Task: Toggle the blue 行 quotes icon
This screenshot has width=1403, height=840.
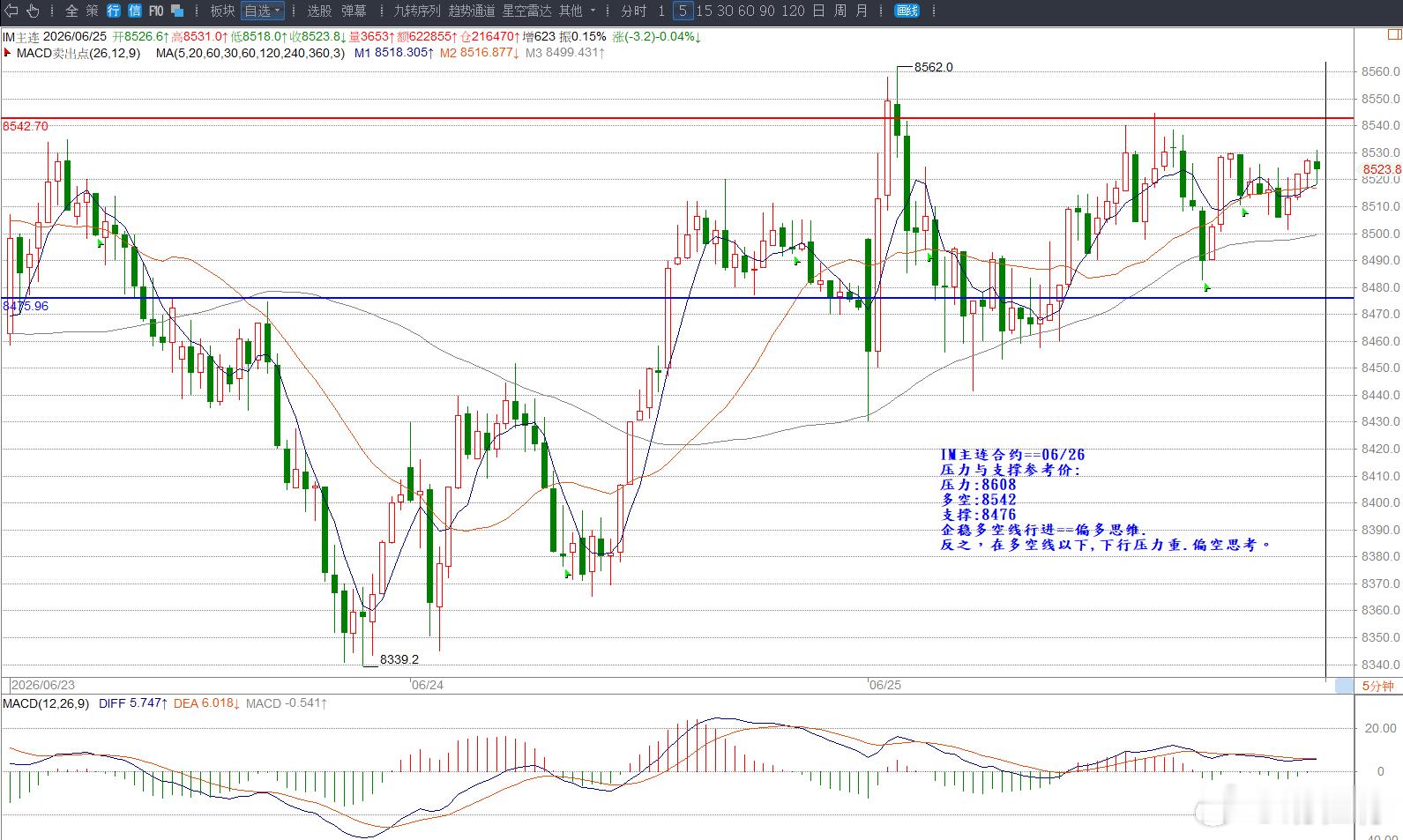Action: point(114,11)
